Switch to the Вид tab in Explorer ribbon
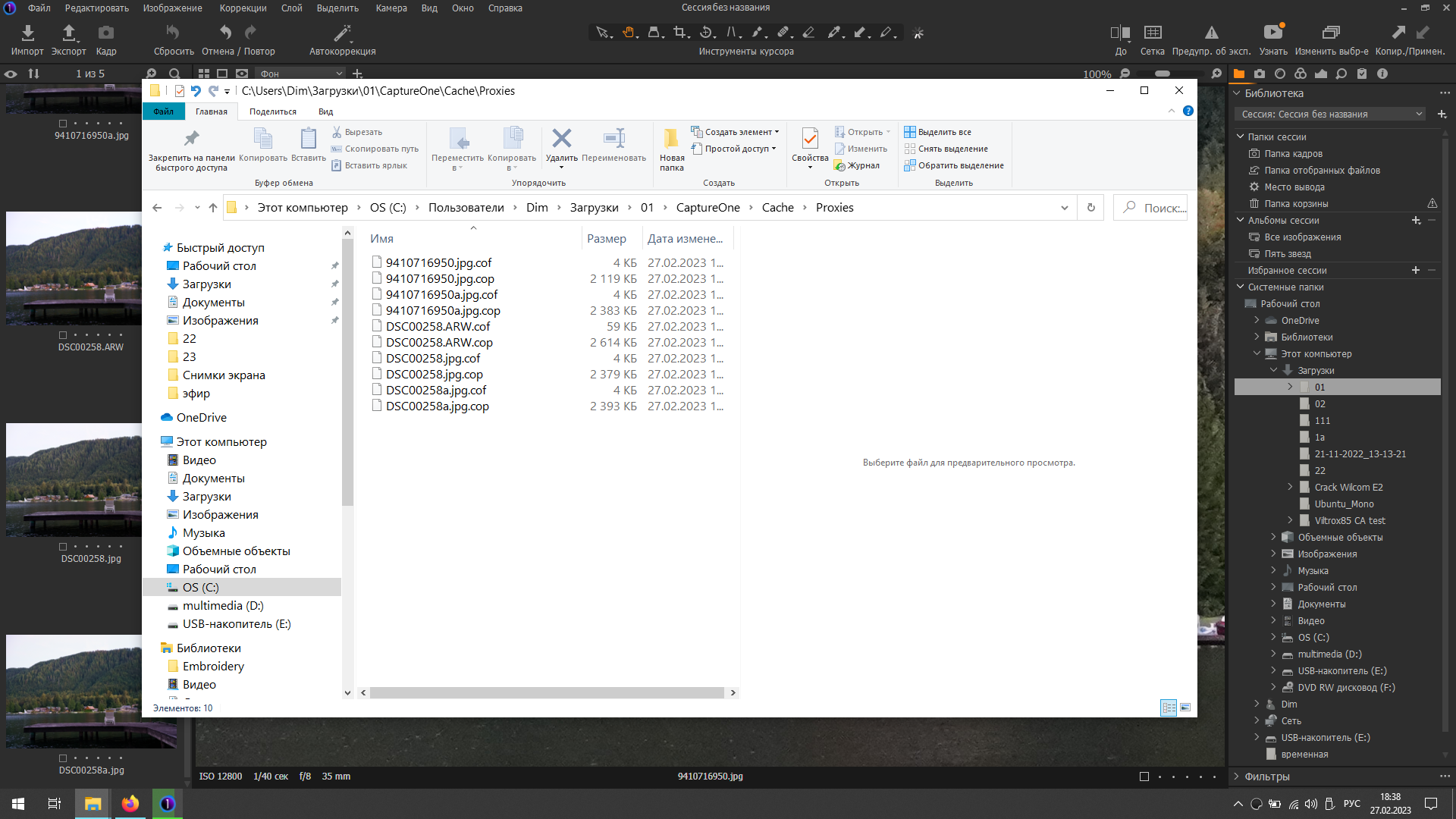Image resolution: width=1456 pixels, height=819 pixels. click(x=325, y=111)
